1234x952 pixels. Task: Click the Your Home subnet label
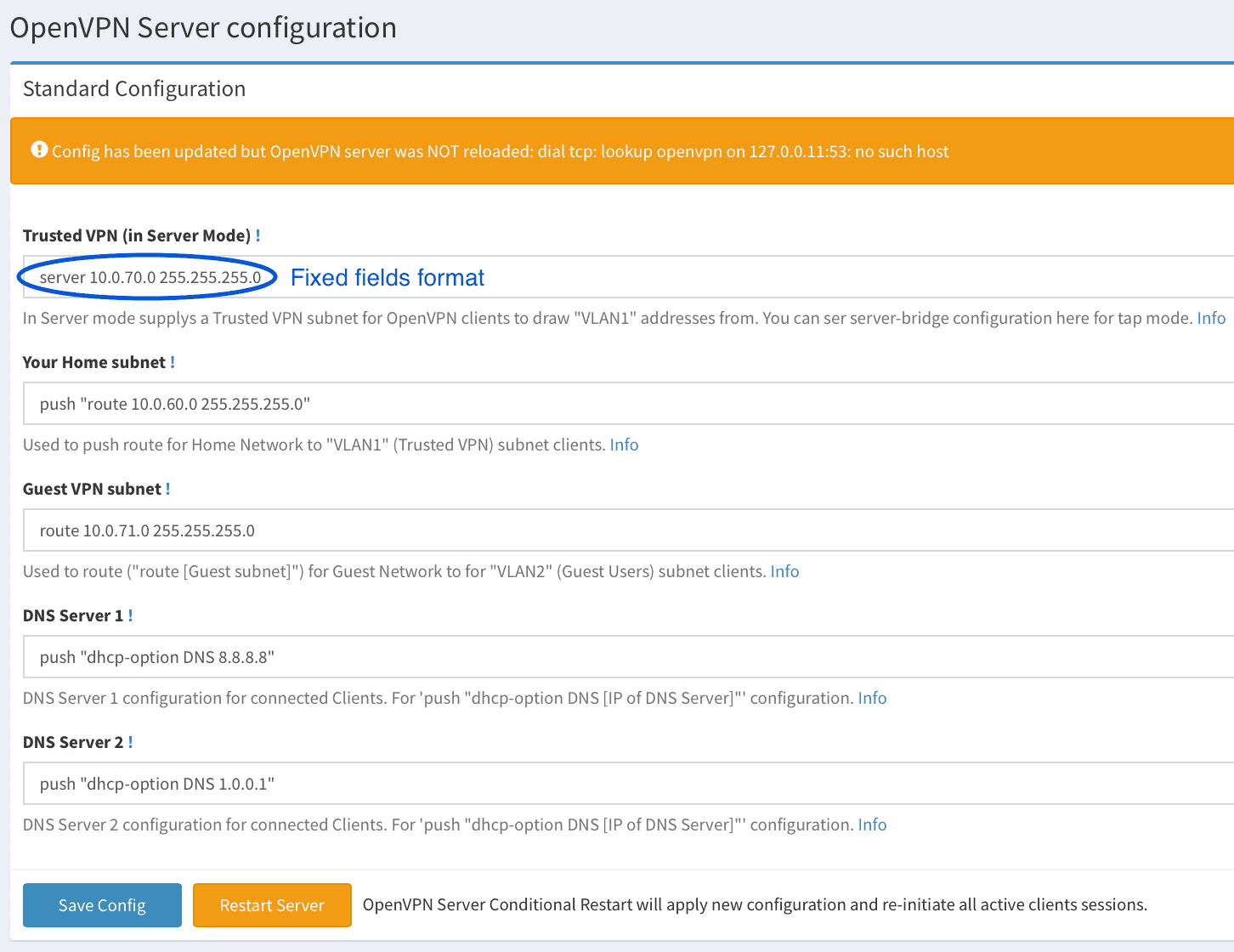point(94,362)
